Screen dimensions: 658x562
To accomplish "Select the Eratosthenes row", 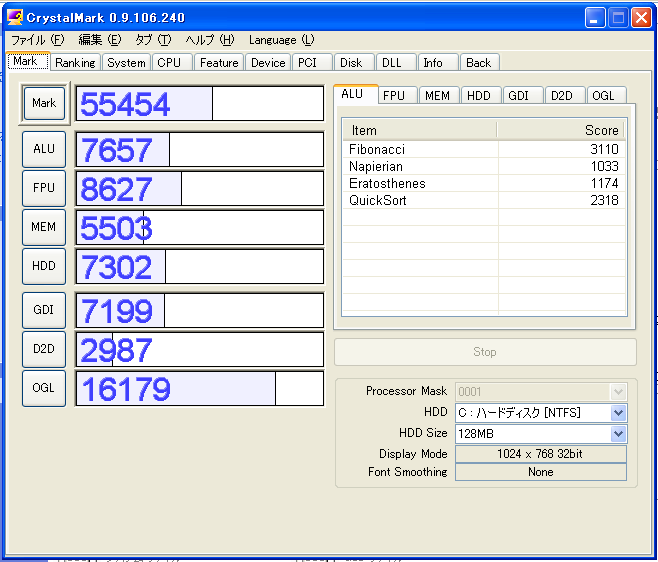I will 484,183.
